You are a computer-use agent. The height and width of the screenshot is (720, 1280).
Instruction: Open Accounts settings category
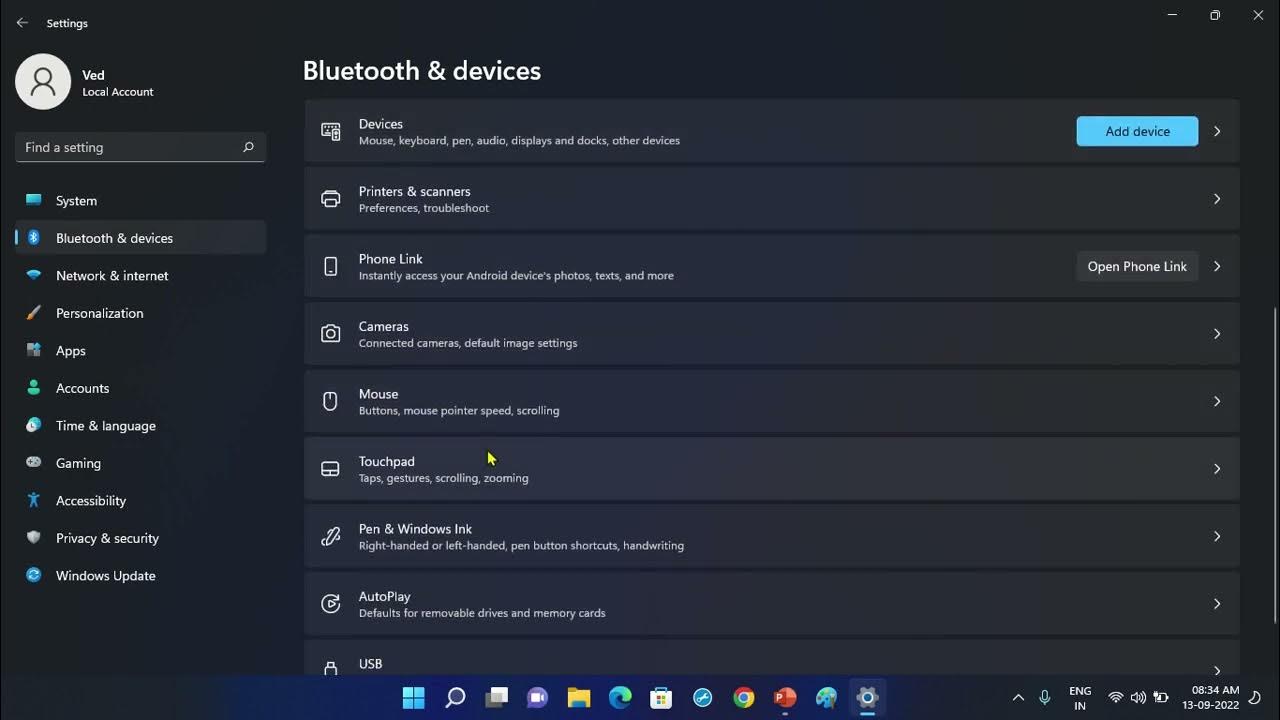(x=140, y=388)
